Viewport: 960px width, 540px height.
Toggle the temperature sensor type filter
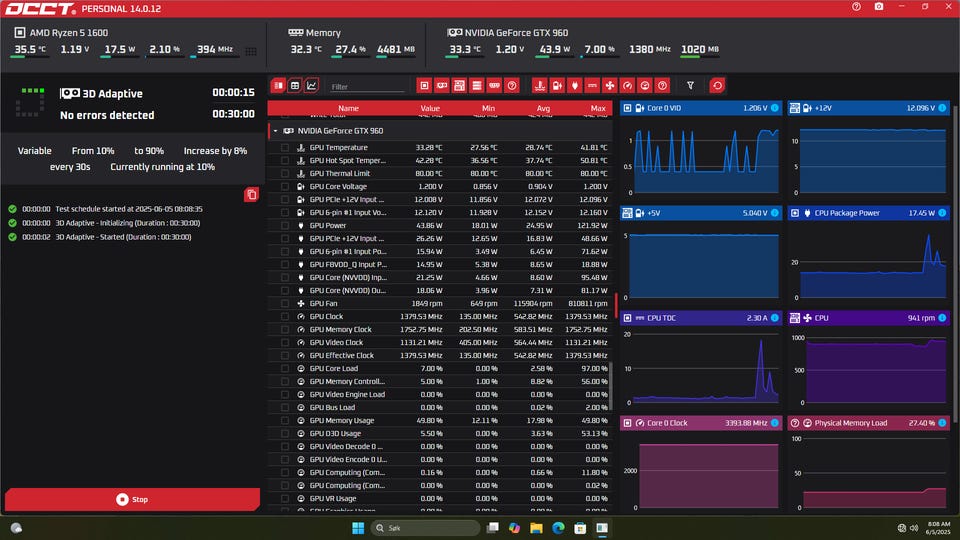coord(539,86)
